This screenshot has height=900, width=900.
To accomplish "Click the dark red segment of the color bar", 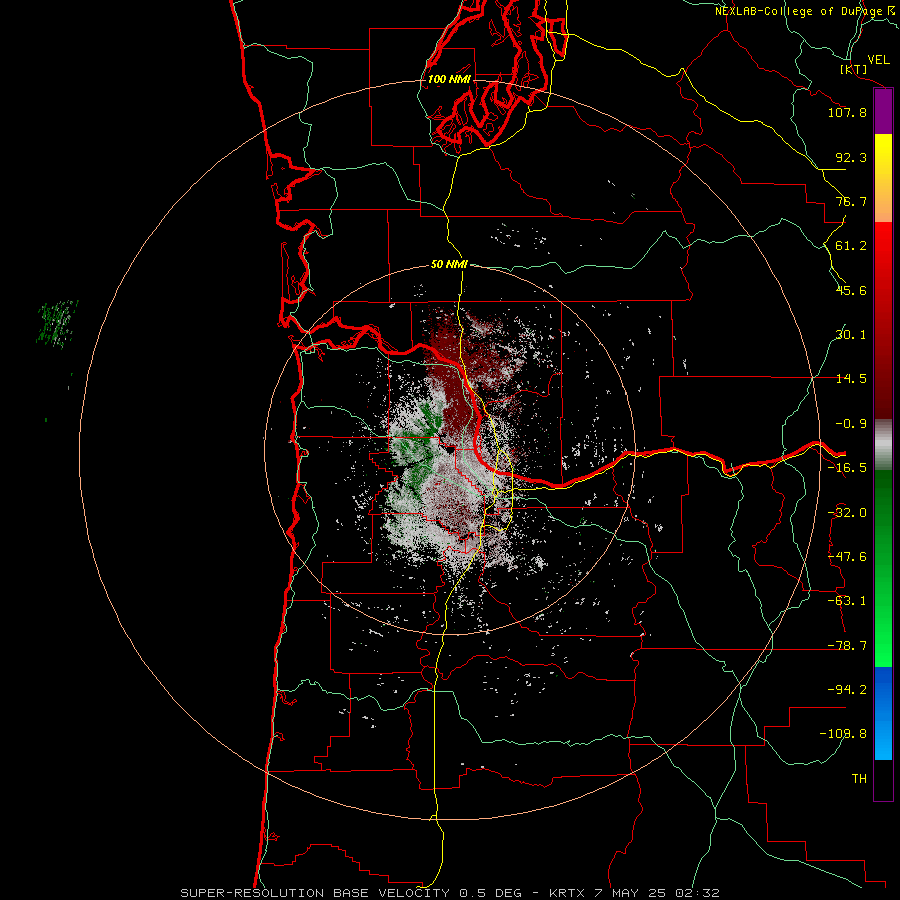I will pyautogui.click(x=883, y=320).
